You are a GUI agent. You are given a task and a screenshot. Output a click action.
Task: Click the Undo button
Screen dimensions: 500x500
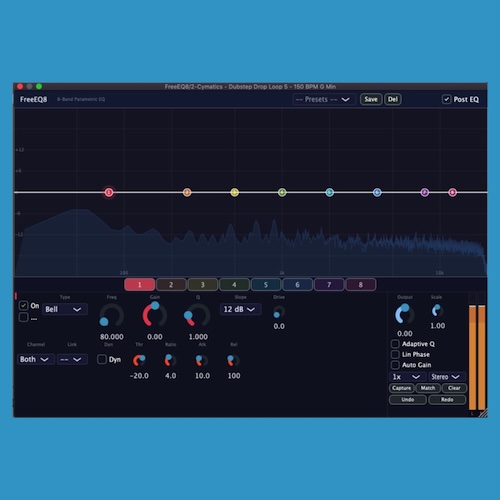[408, 400]
